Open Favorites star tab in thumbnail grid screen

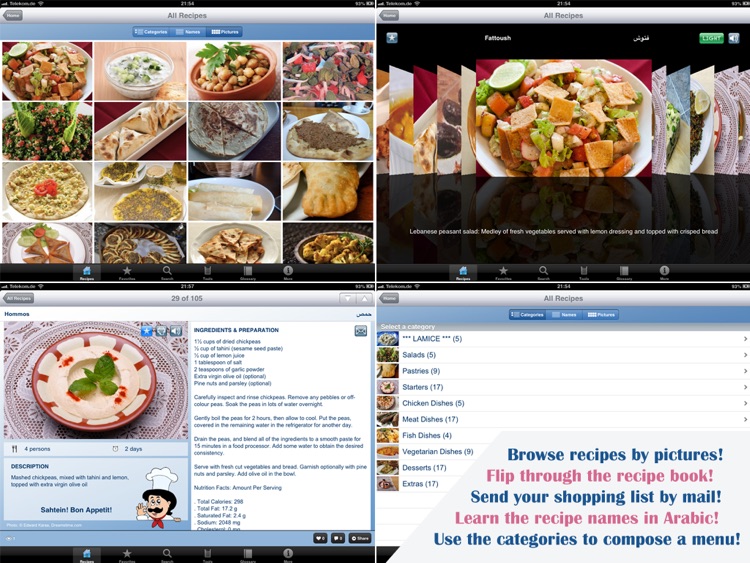127,273
